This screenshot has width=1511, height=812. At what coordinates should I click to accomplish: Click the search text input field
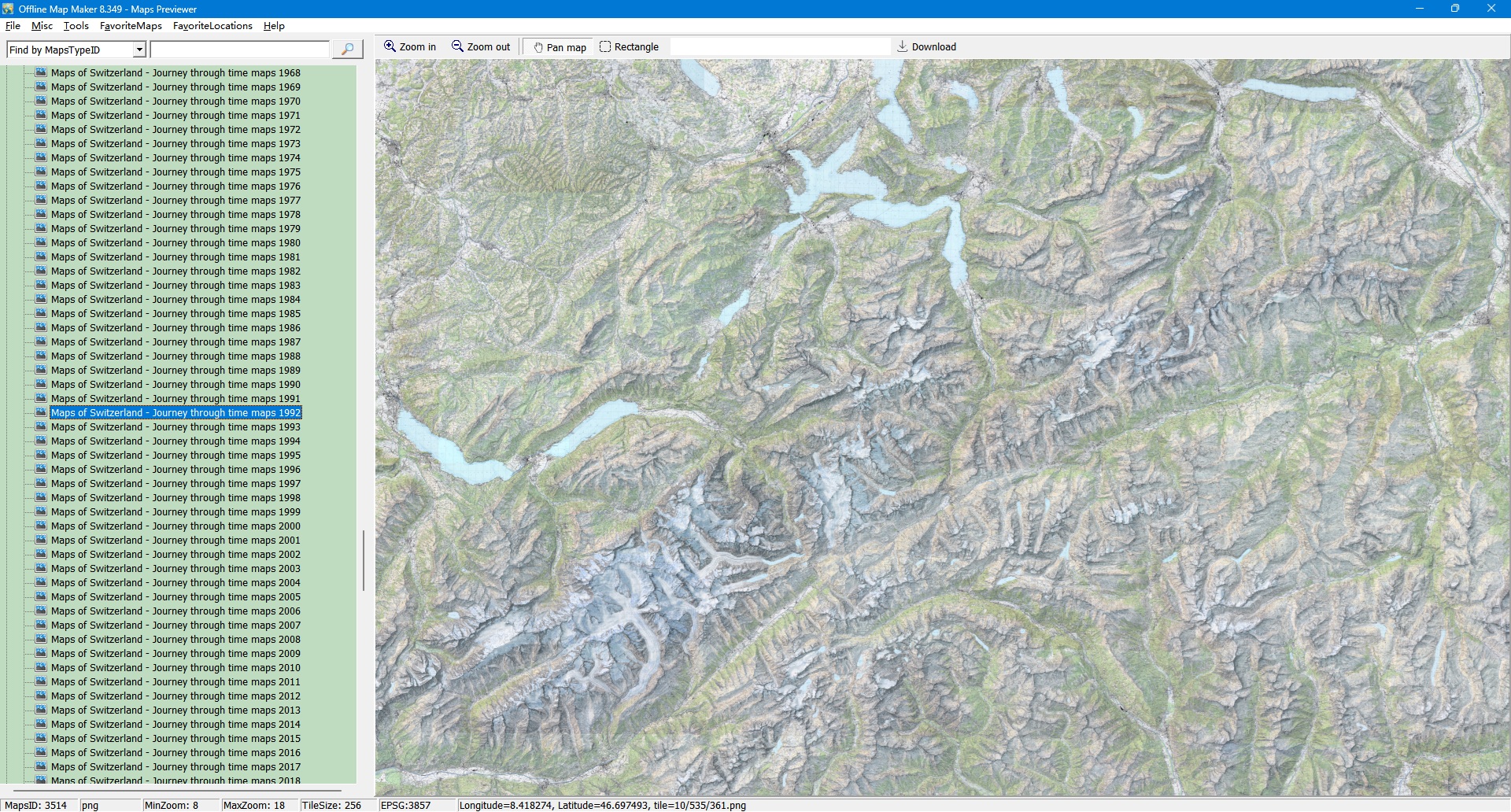[x=239, y=50]
